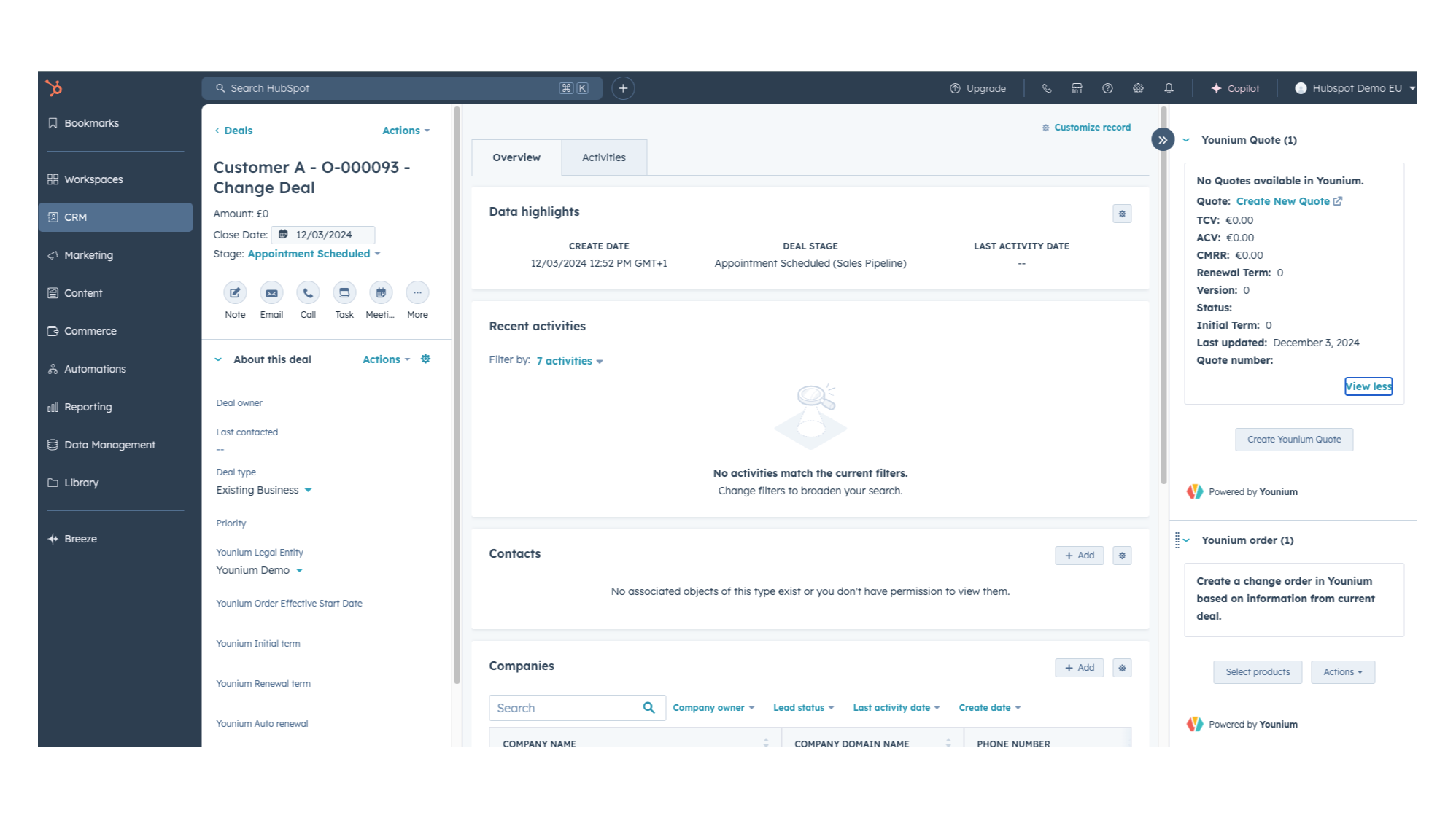Create a Task via task icon

pos(344,293)
